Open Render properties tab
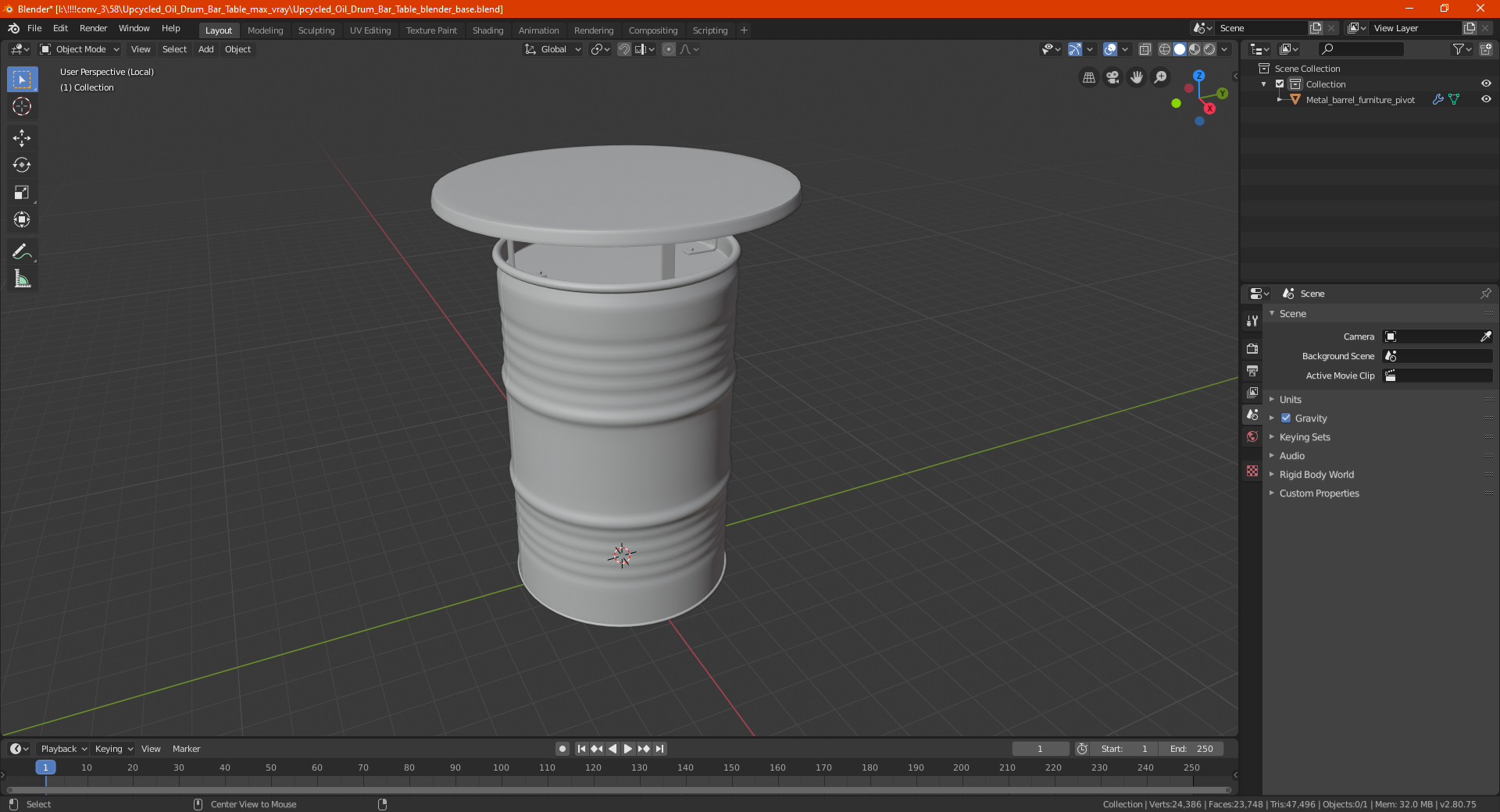This screenshot has width=1500, height=812. [x=1252, y=348]
